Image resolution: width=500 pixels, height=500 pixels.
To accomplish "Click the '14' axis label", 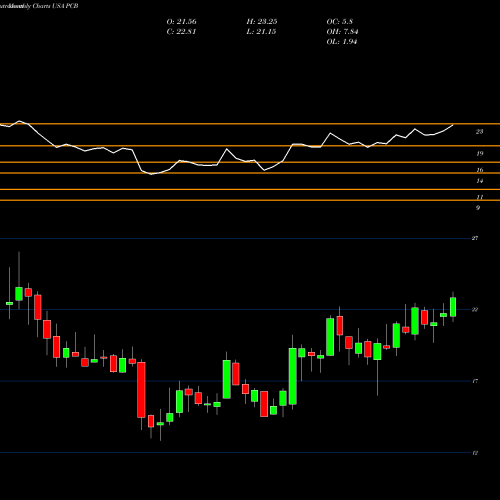I will [x=479, y=181].
